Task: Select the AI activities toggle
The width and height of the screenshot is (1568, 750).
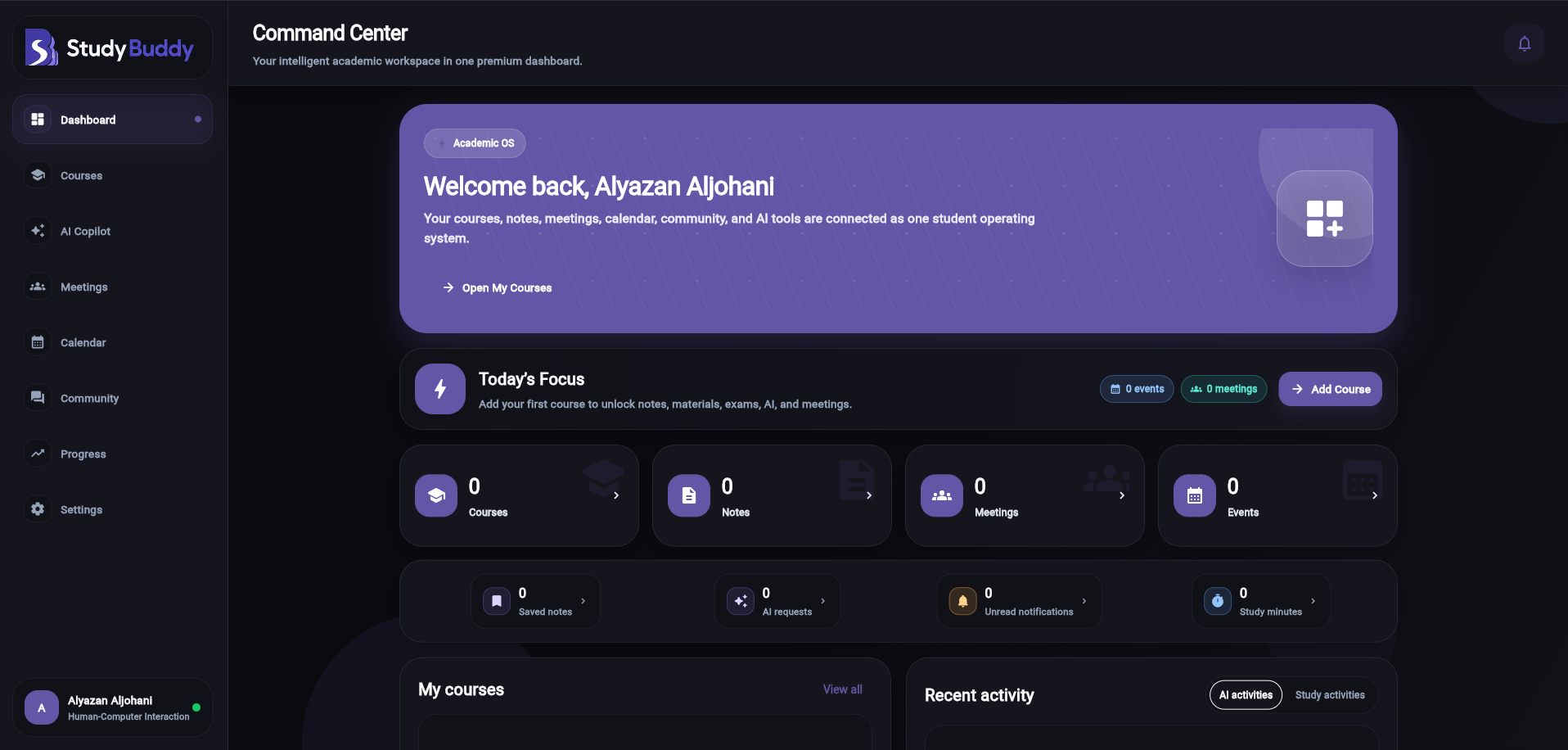Action: coord(1246,695)
